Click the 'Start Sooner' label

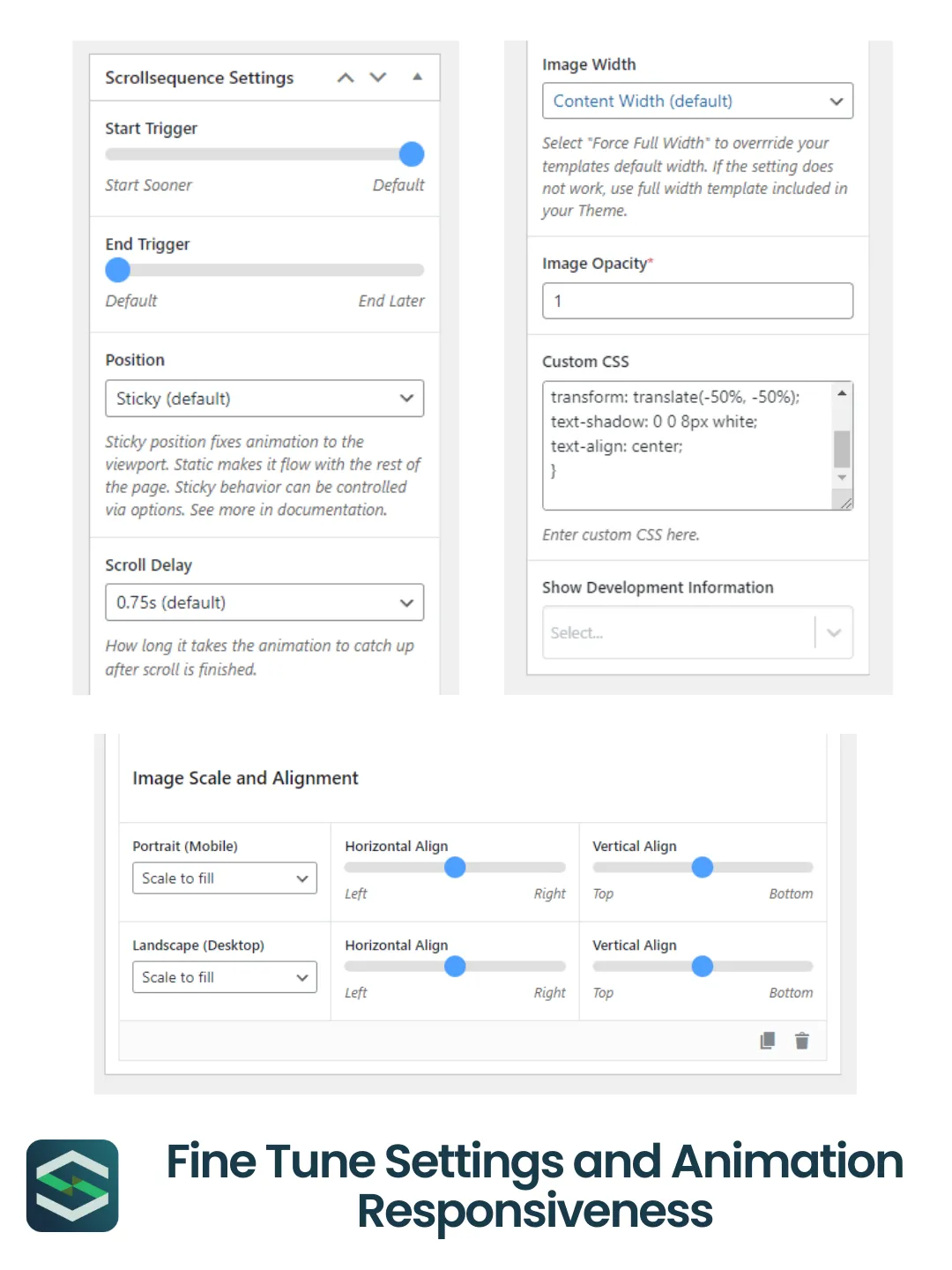pos(148,185)
